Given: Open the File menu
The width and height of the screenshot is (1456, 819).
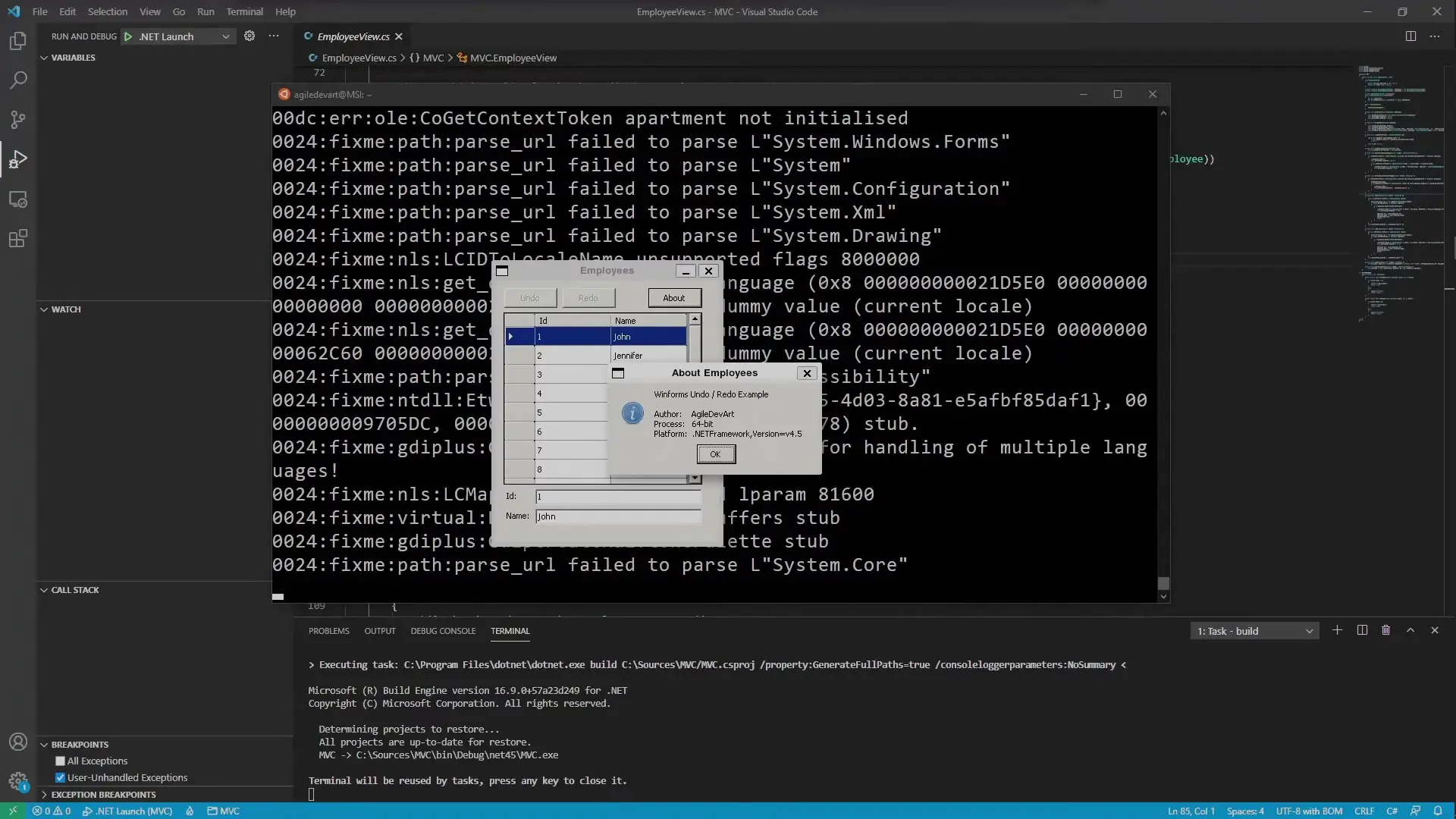Looking at the screenshot, I should click(x=40, y=11).
